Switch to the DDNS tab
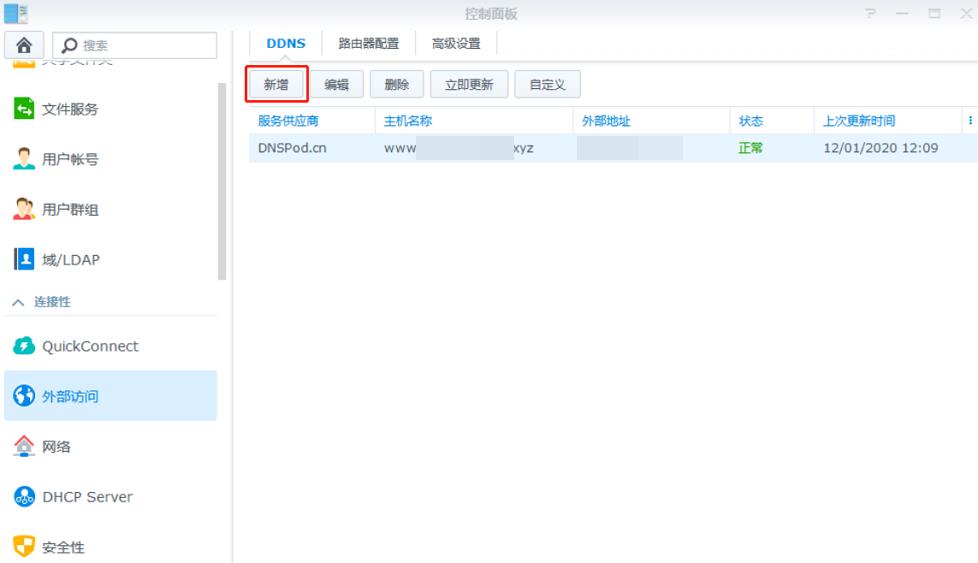The width and height of the screenshot is (978, 563). click(286, 44)
